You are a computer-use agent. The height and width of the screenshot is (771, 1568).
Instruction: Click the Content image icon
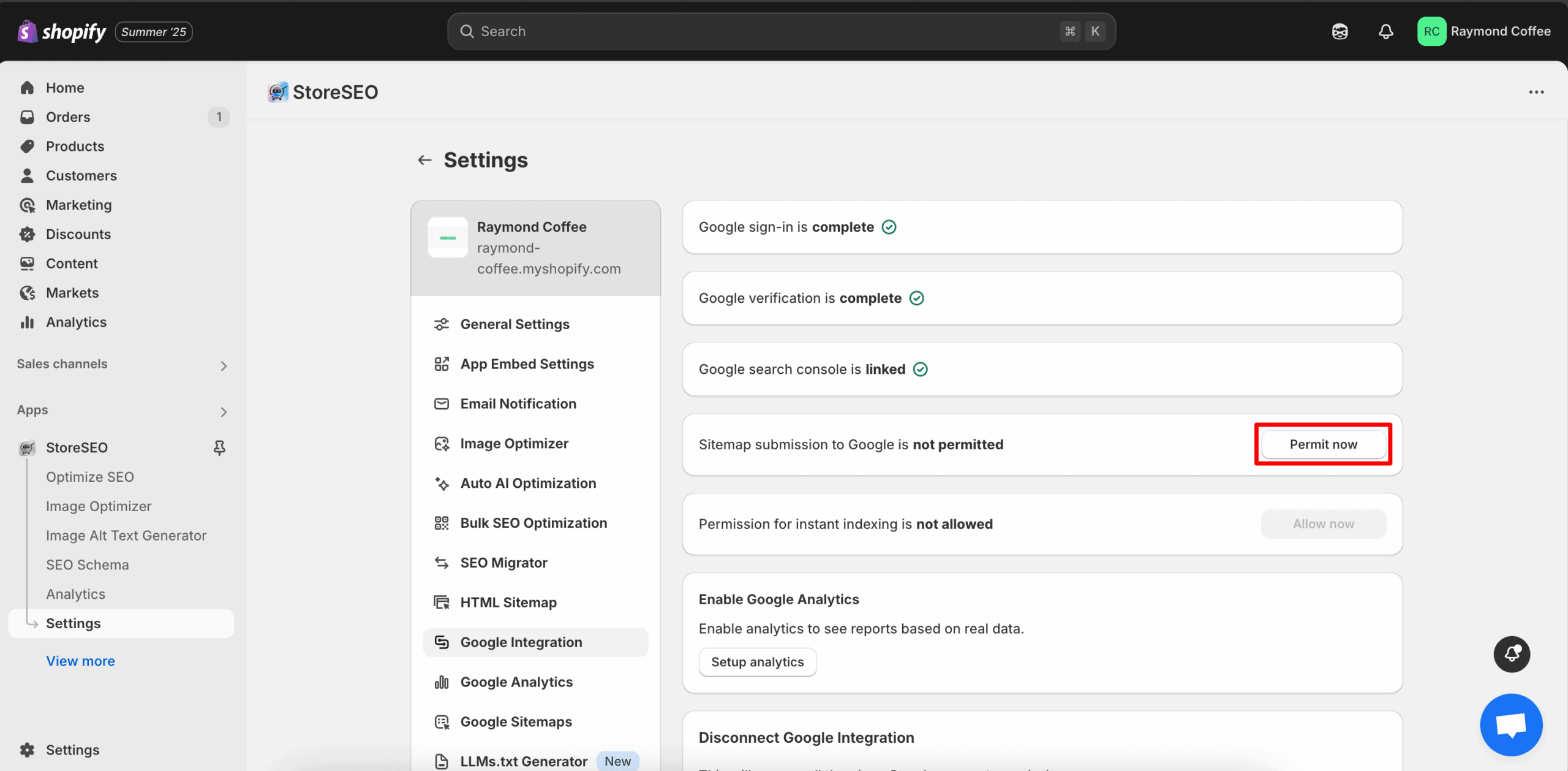[x=27, y=264]
